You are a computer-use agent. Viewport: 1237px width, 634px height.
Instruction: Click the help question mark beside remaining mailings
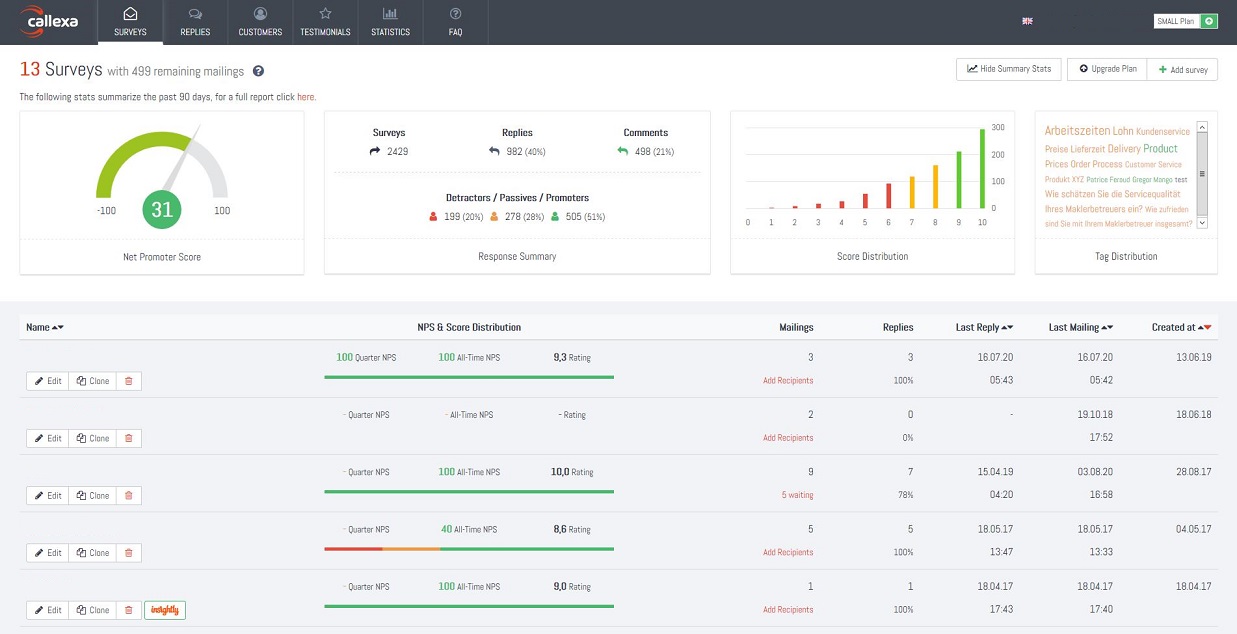(258, 71)
